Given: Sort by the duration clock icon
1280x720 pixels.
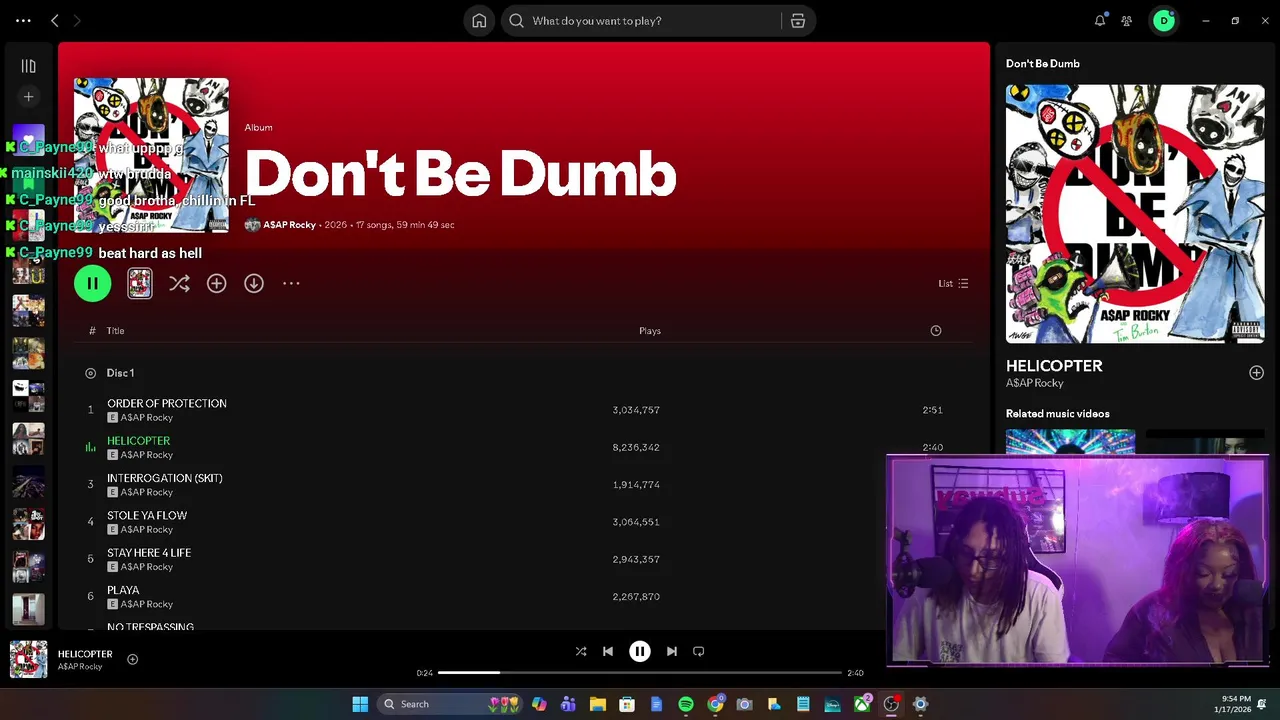Looking at the screenshot, I should tap(936, 331).
